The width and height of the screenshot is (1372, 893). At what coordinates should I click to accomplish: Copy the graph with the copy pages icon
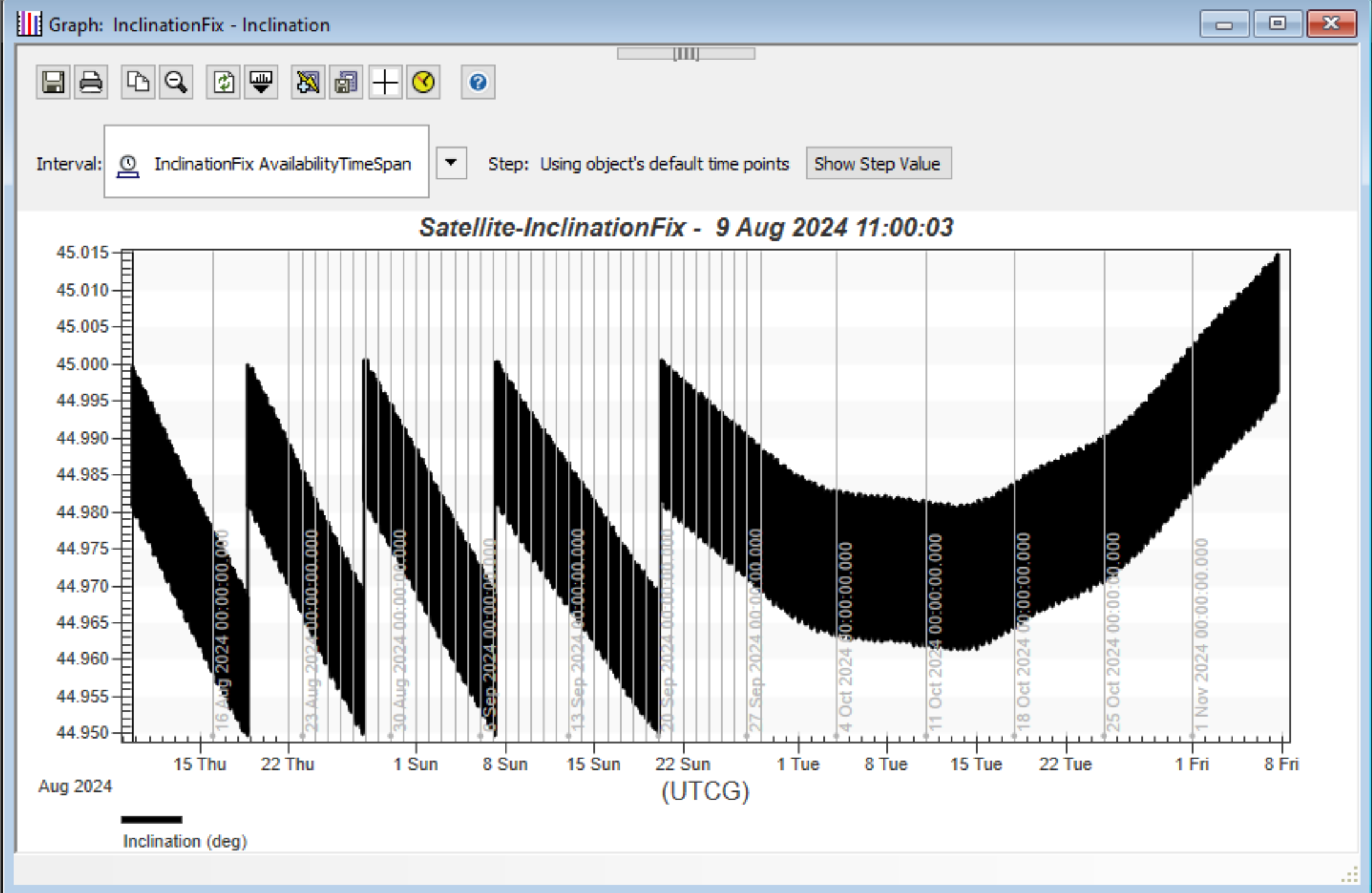point(138,82)
